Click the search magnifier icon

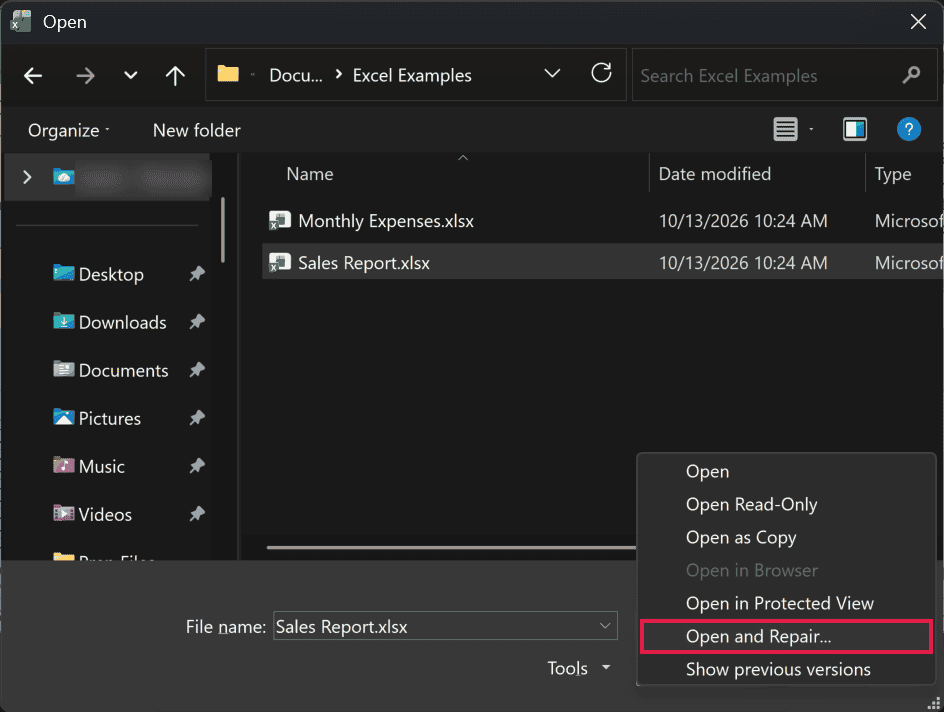click(x=911, y=75)
